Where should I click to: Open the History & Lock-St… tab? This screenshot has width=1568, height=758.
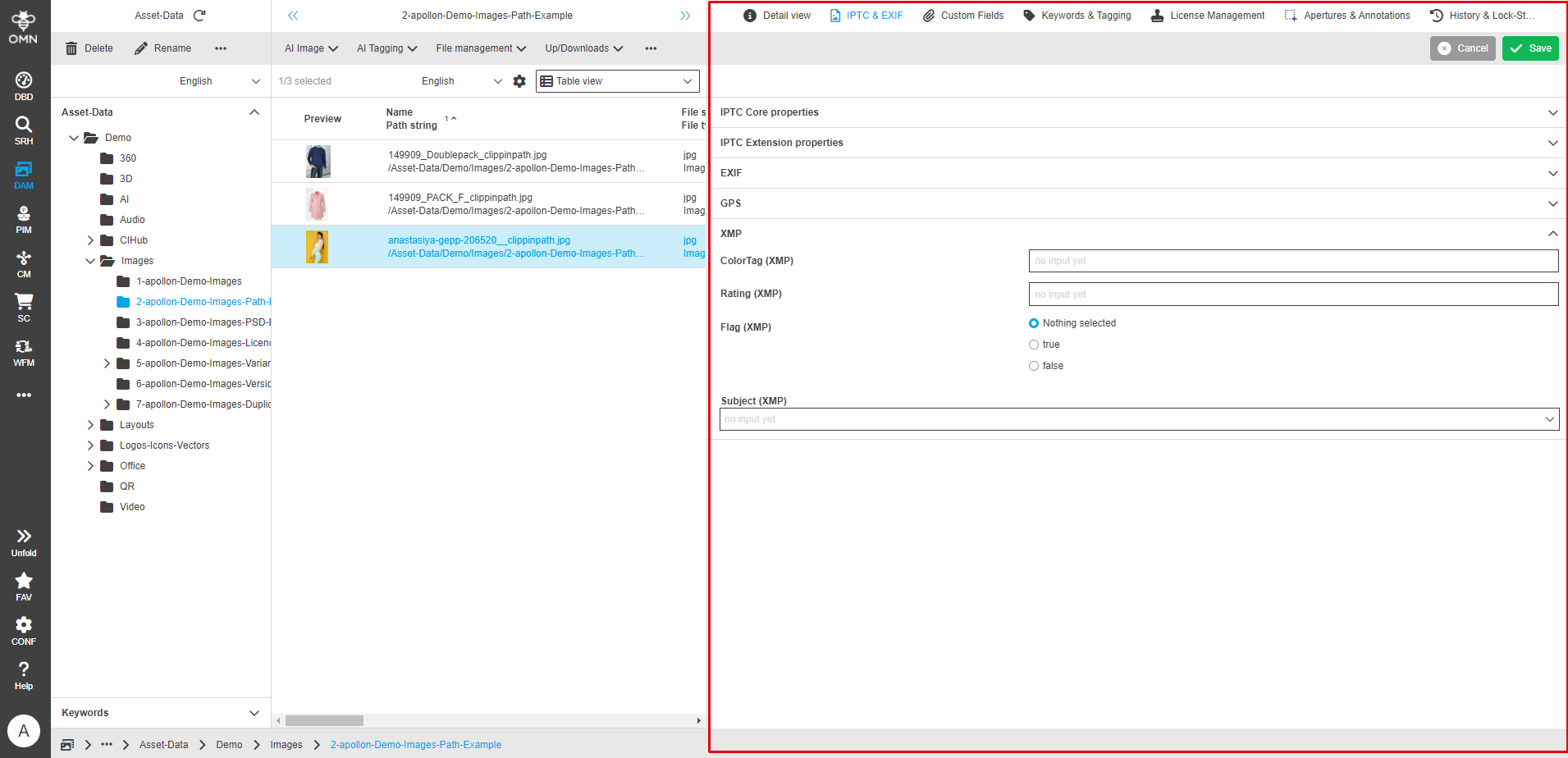[1482, 16]
